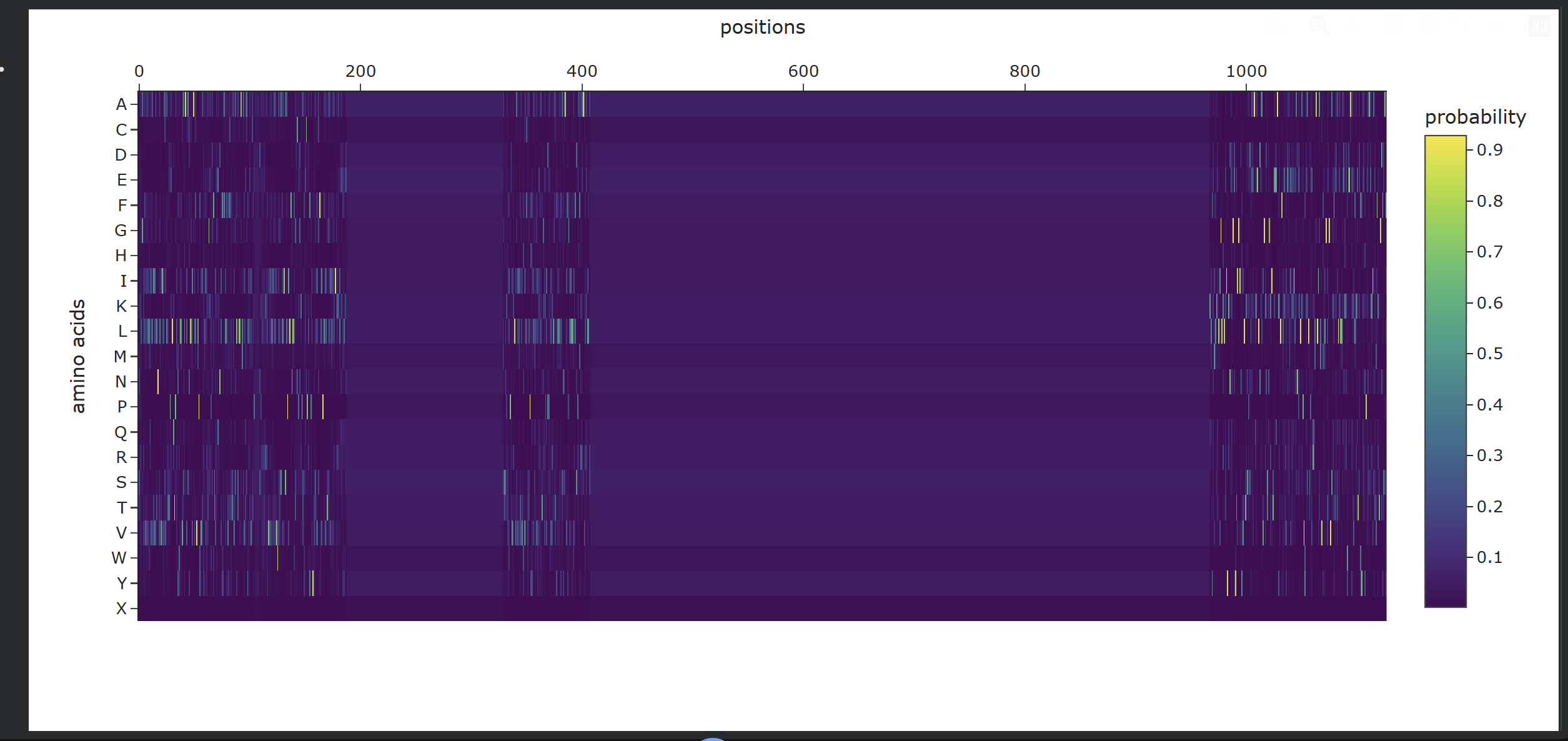Click the amino acid label A
Image resolution: width=1568 pixels, height=741 pixels.
(121, 104)
